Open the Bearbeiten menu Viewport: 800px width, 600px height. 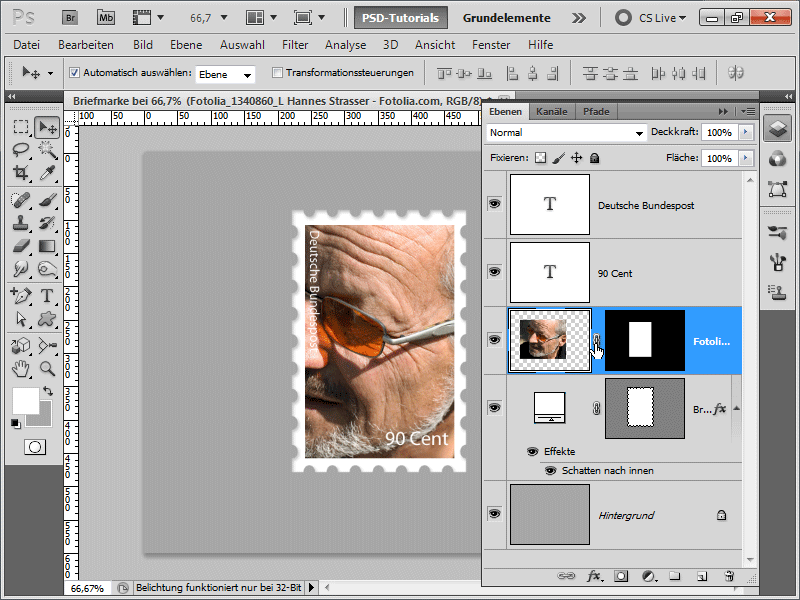pos(86,45)
